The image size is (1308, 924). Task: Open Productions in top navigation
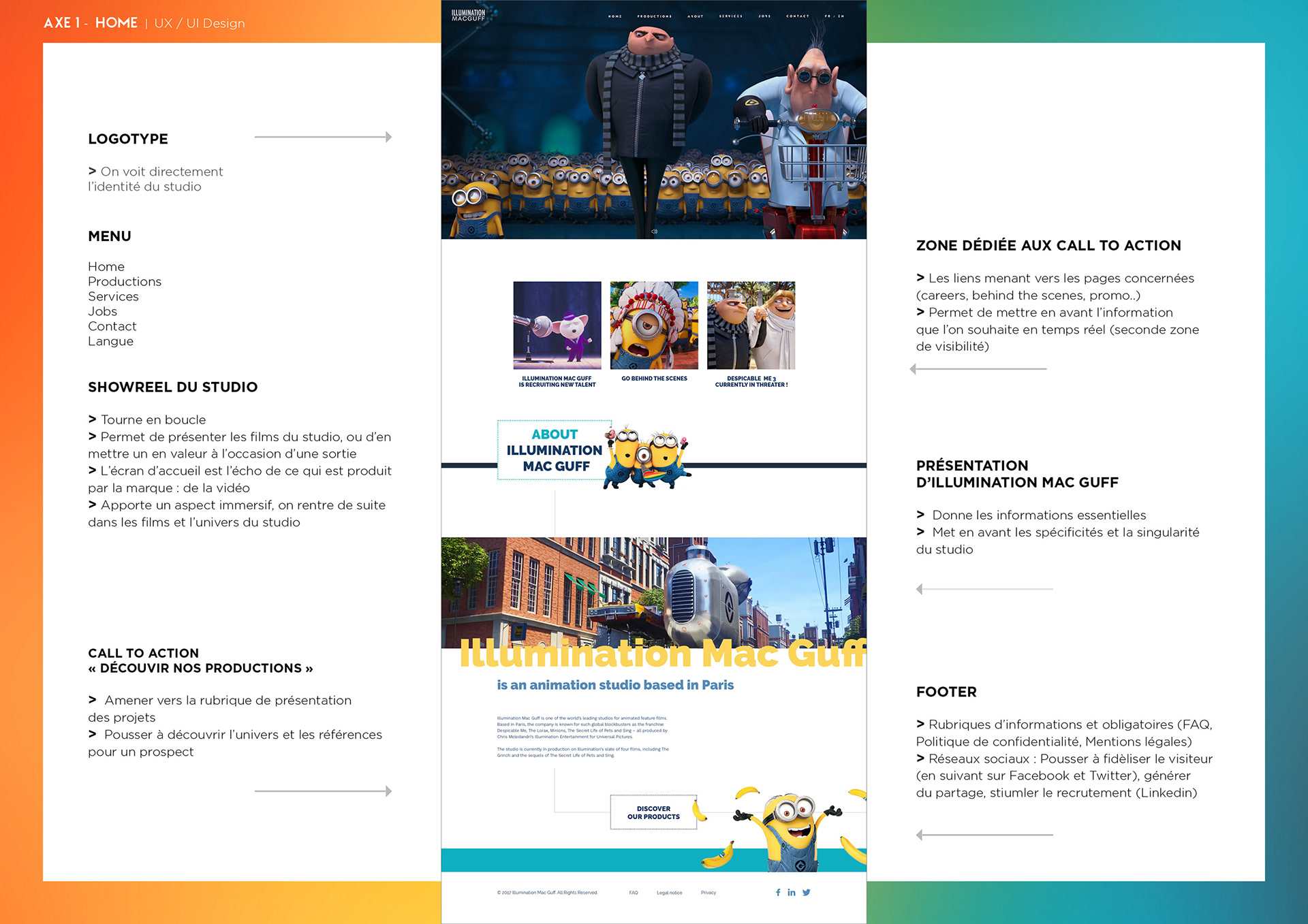[654, 16]
